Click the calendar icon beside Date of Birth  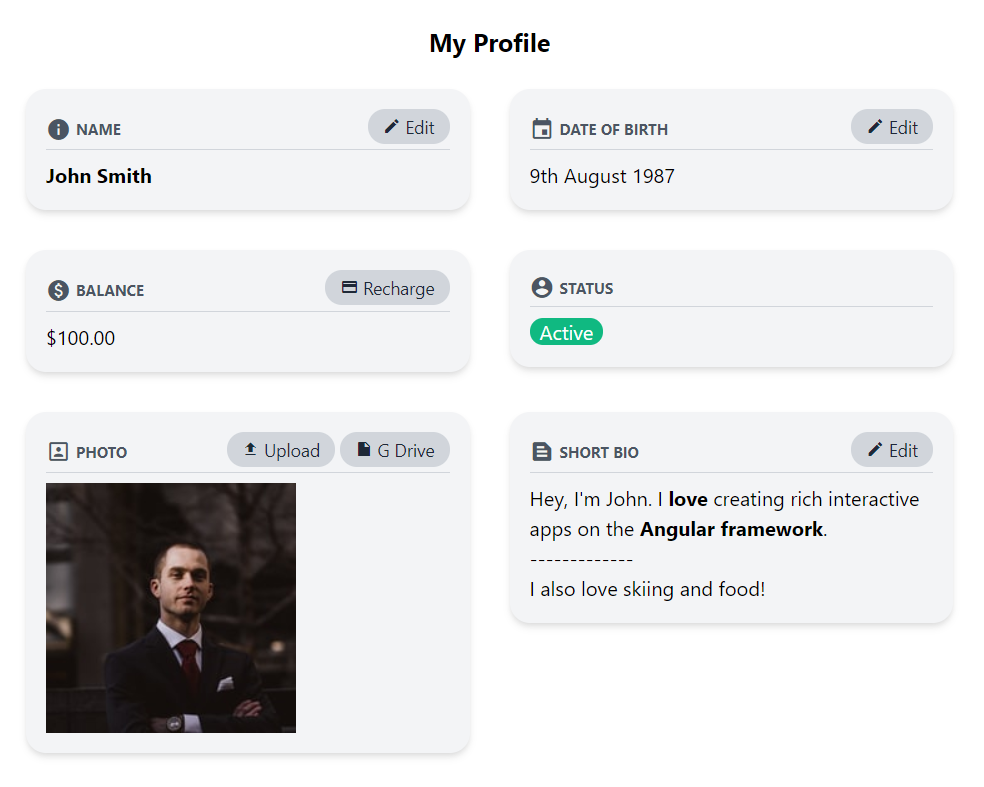542,129
